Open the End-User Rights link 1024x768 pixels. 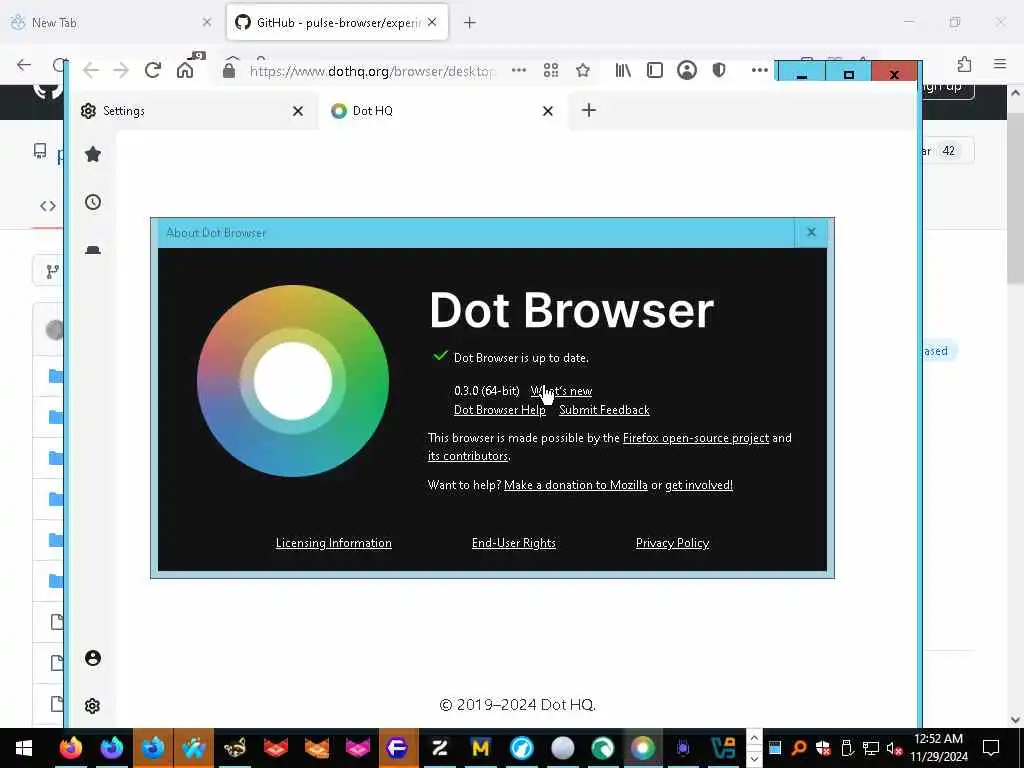click(x=513, y=543)
